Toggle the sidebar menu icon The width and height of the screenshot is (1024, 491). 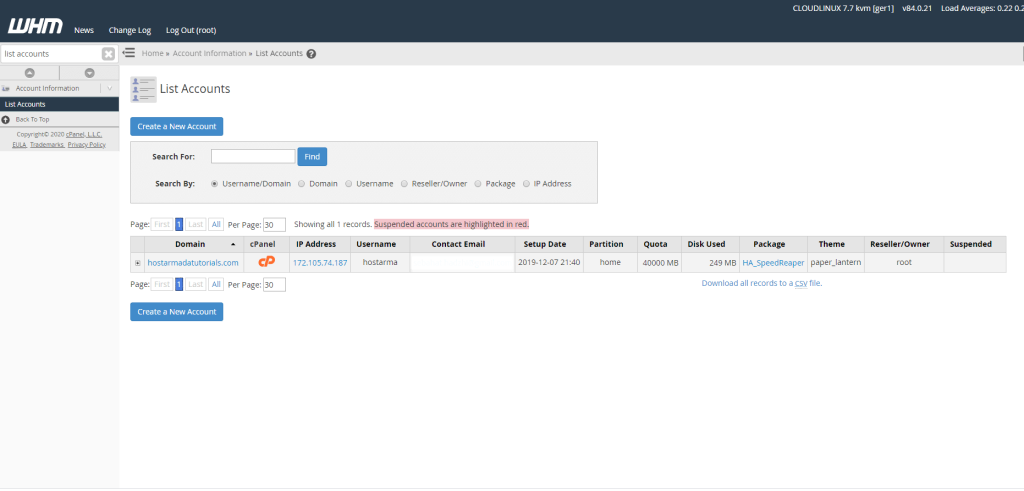click(129, 52)
